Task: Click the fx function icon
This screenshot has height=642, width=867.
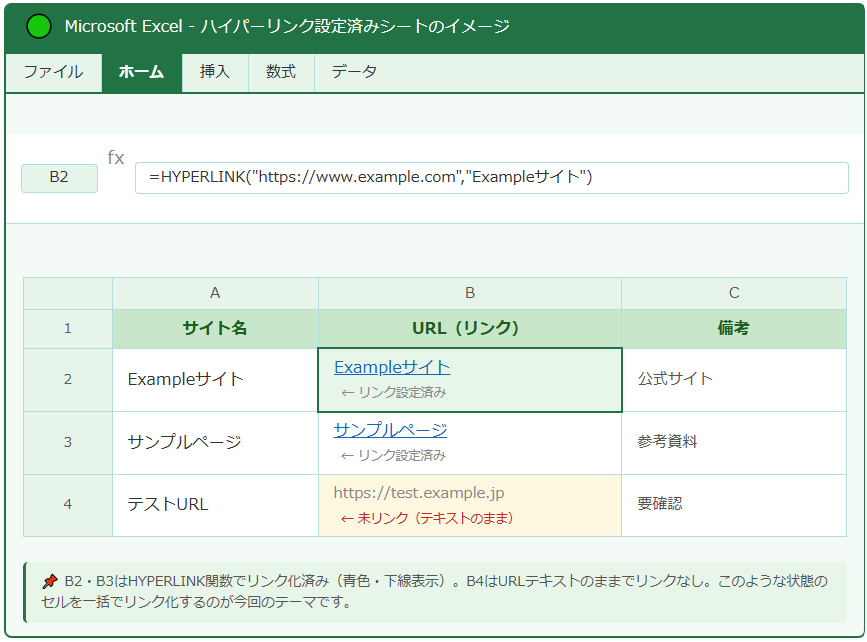Action: [x=116, y=158]
